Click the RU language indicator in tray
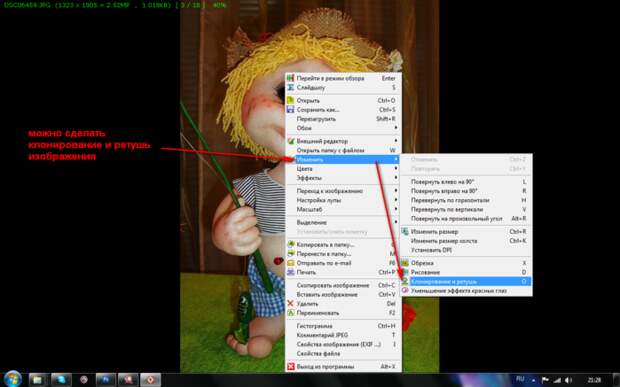Viewport: 620px width, 387px height. tap(520, 379)
